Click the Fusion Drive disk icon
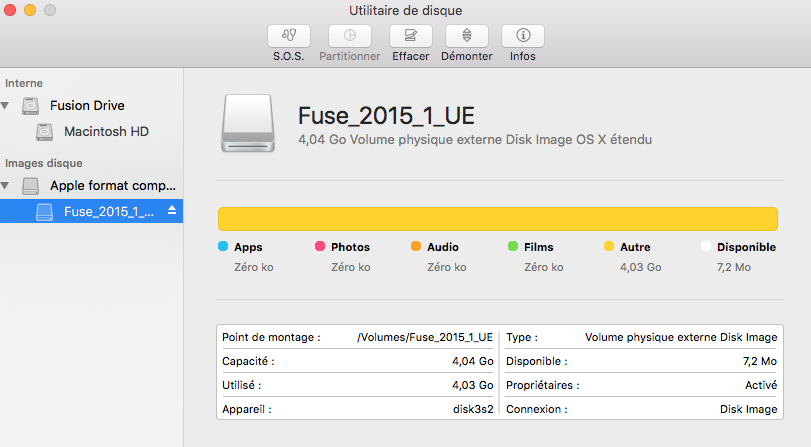The image size is (811, 447). [31, 105]
